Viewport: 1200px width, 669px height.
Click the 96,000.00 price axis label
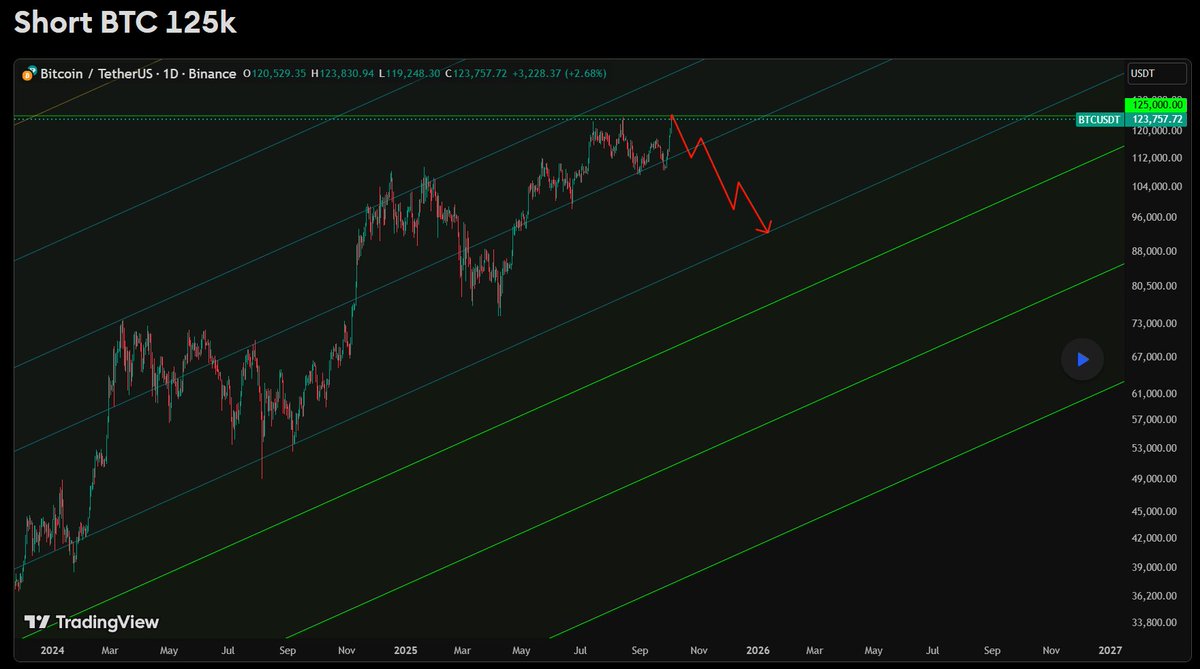pos(1155,217)
